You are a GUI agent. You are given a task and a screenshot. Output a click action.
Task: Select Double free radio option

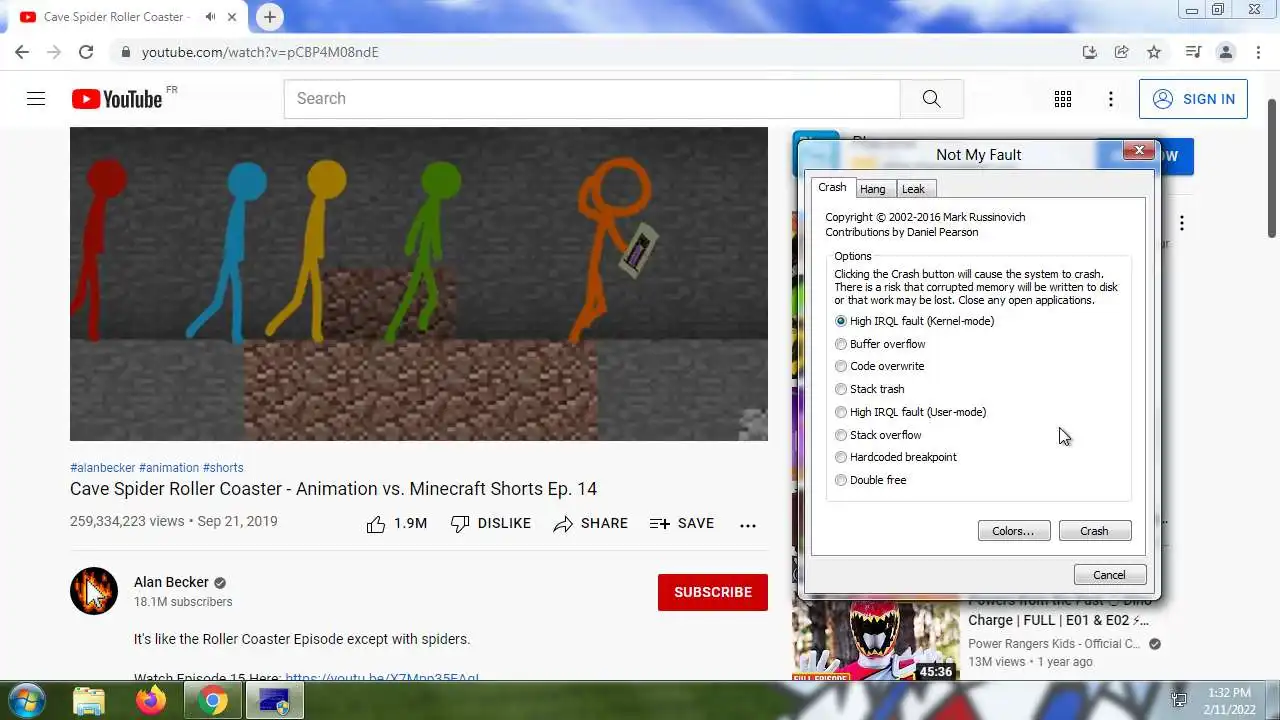coord(871,480)
